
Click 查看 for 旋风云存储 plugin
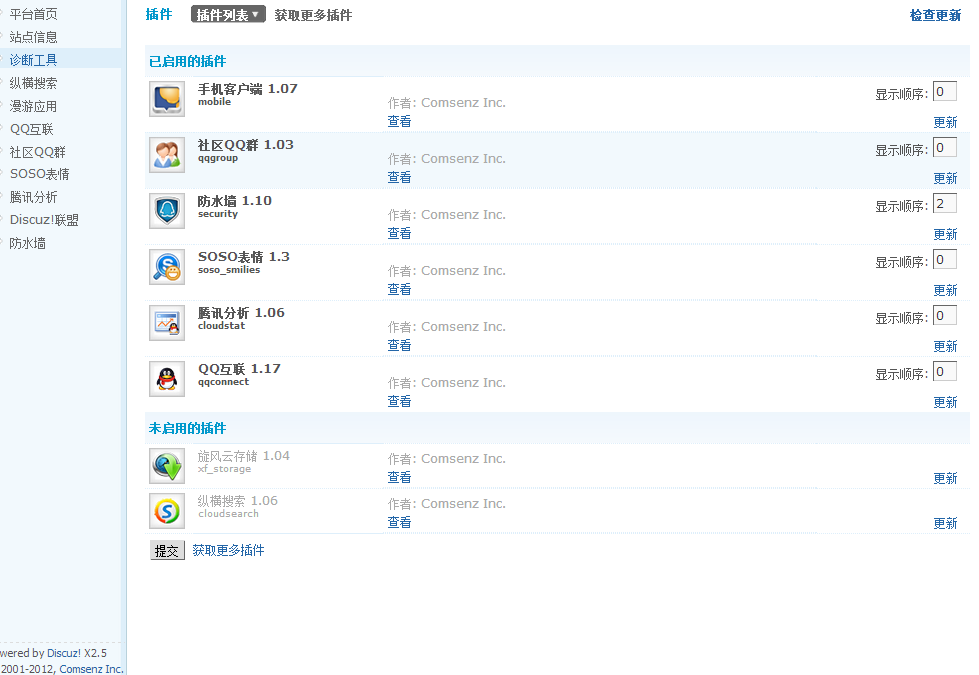[399, 477]
